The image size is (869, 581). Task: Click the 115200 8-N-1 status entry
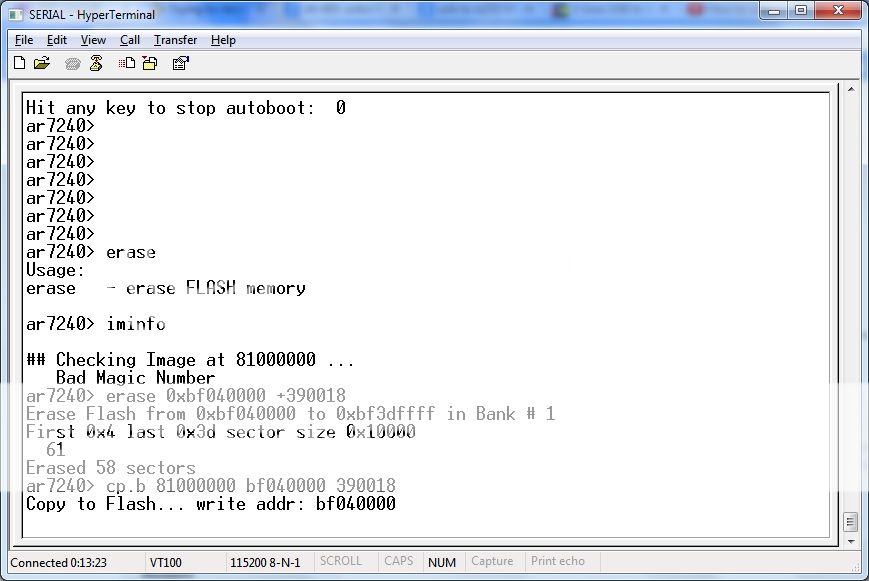coord(265,562)
